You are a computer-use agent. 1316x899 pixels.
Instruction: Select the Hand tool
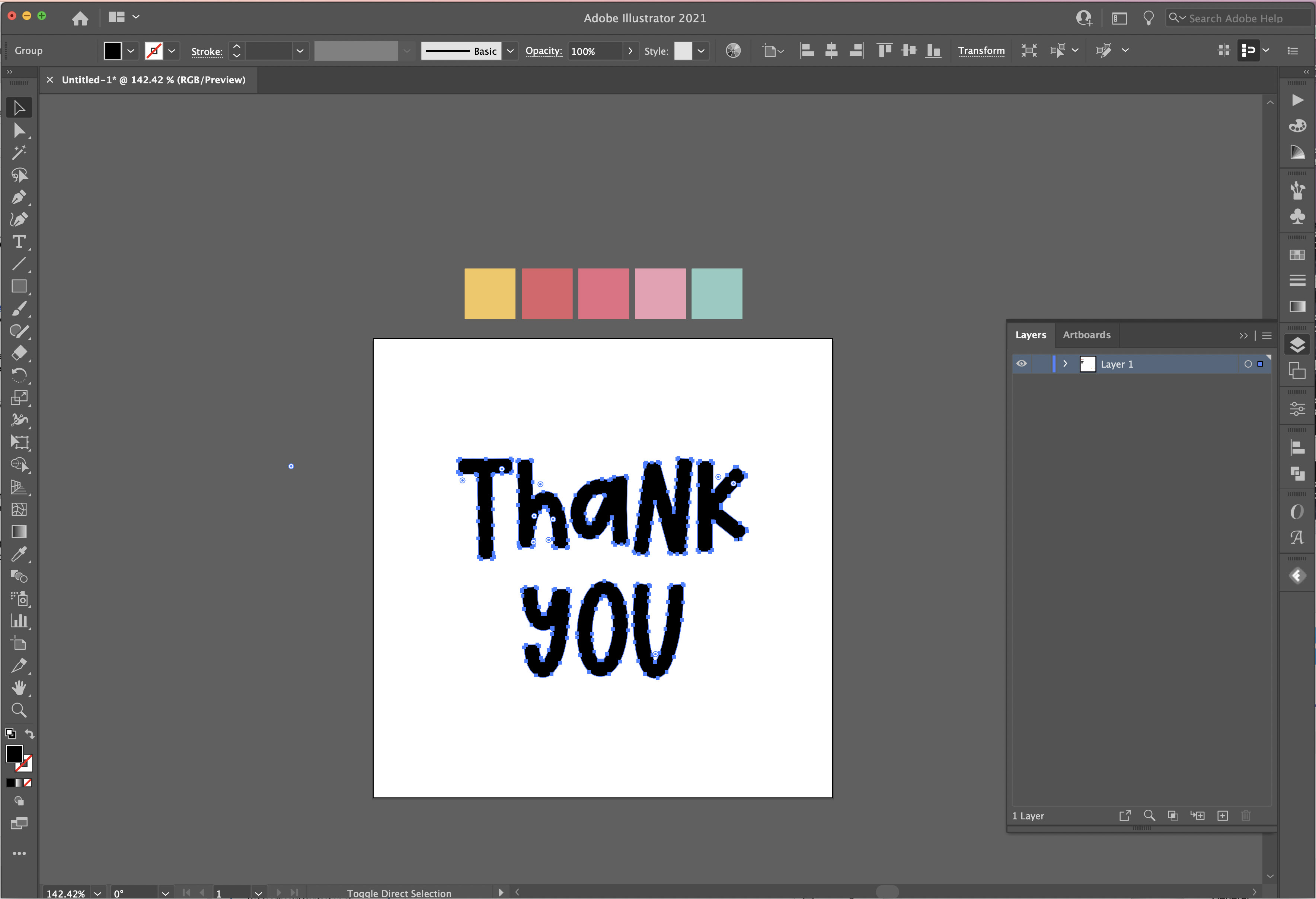click(x=19, y=688)
